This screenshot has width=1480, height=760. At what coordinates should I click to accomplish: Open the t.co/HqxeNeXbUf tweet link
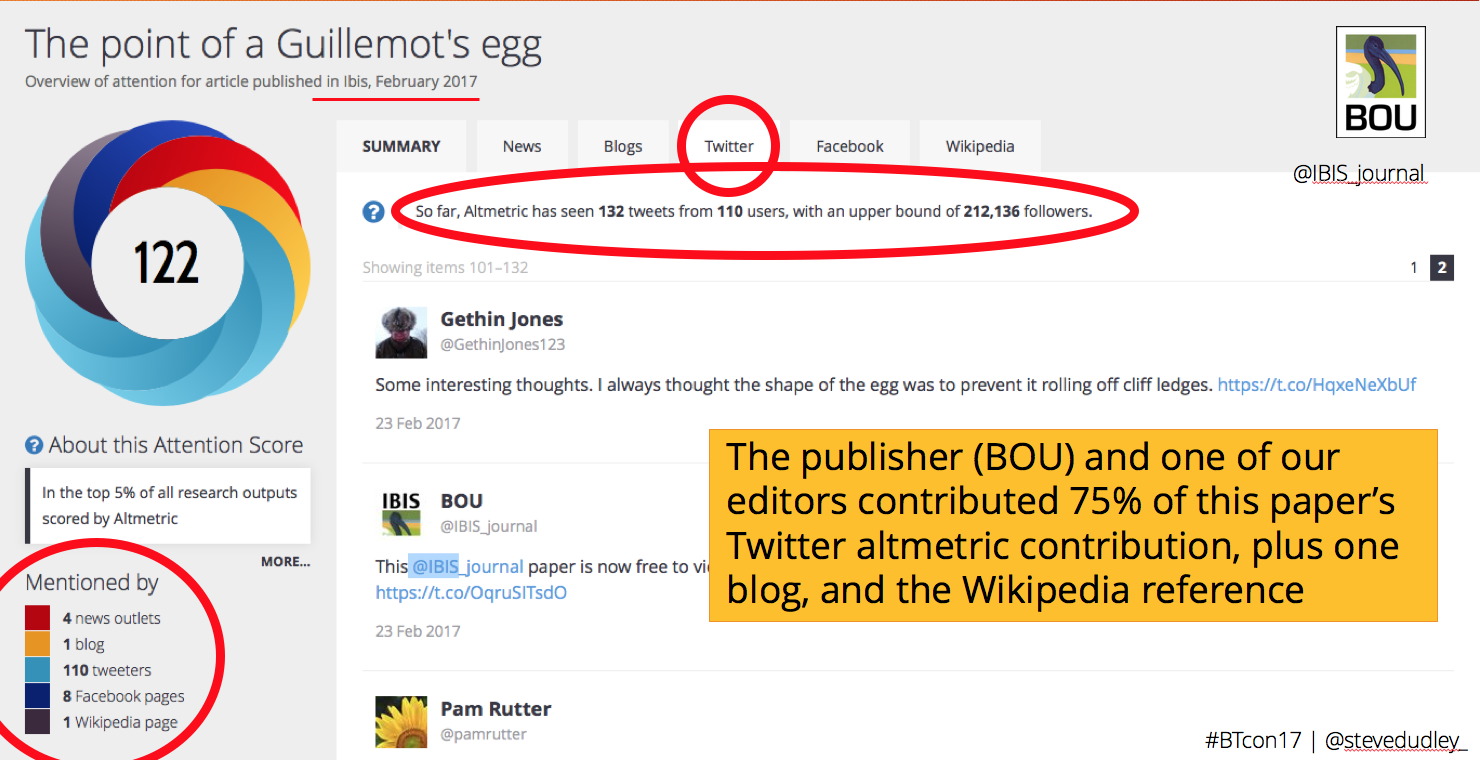coord(1316,384)
